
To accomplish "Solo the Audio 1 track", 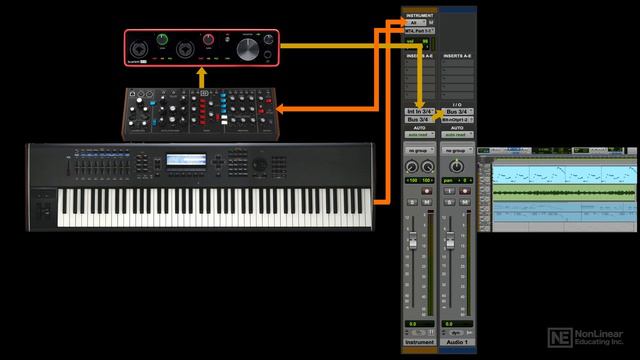I will [x=449, y=202].
